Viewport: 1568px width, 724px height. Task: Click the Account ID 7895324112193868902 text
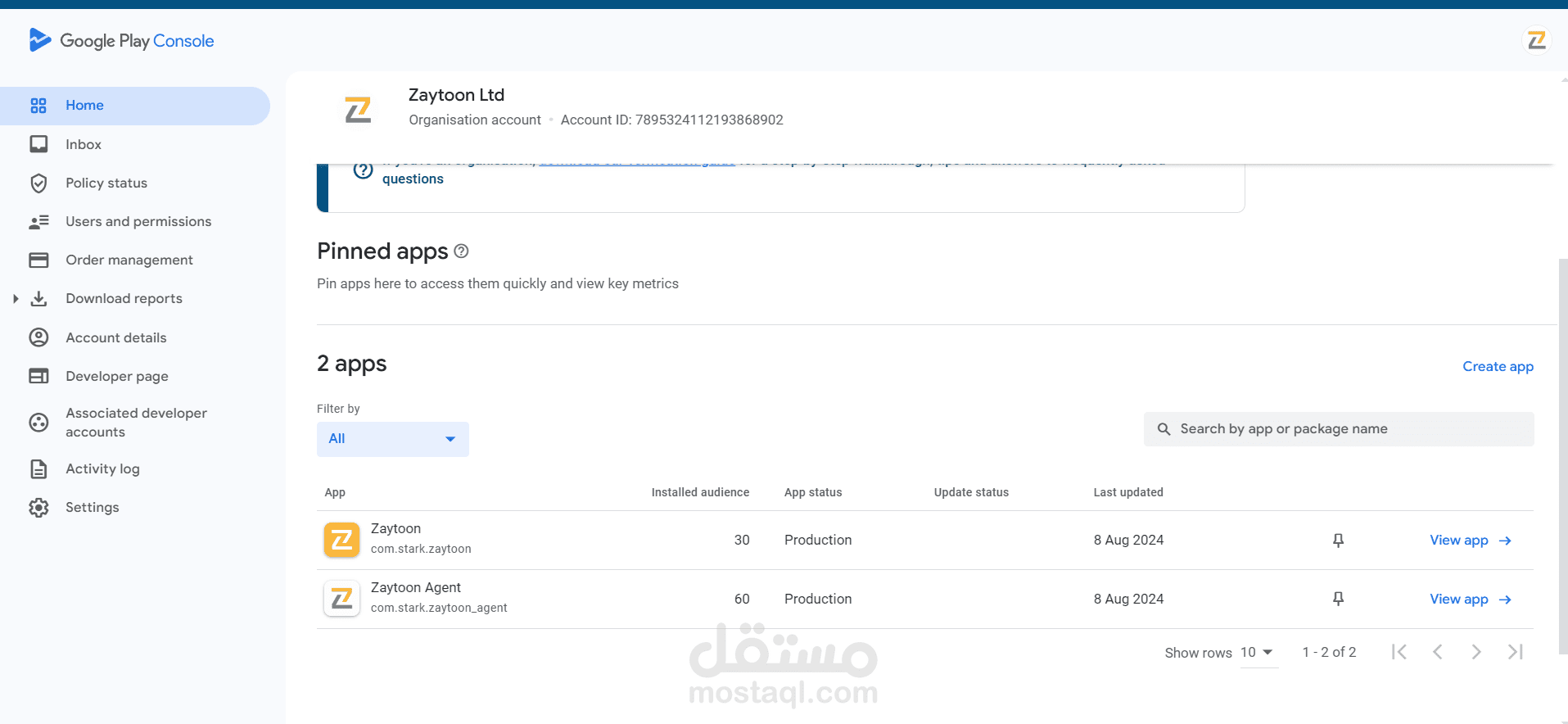tap(671, 120)
